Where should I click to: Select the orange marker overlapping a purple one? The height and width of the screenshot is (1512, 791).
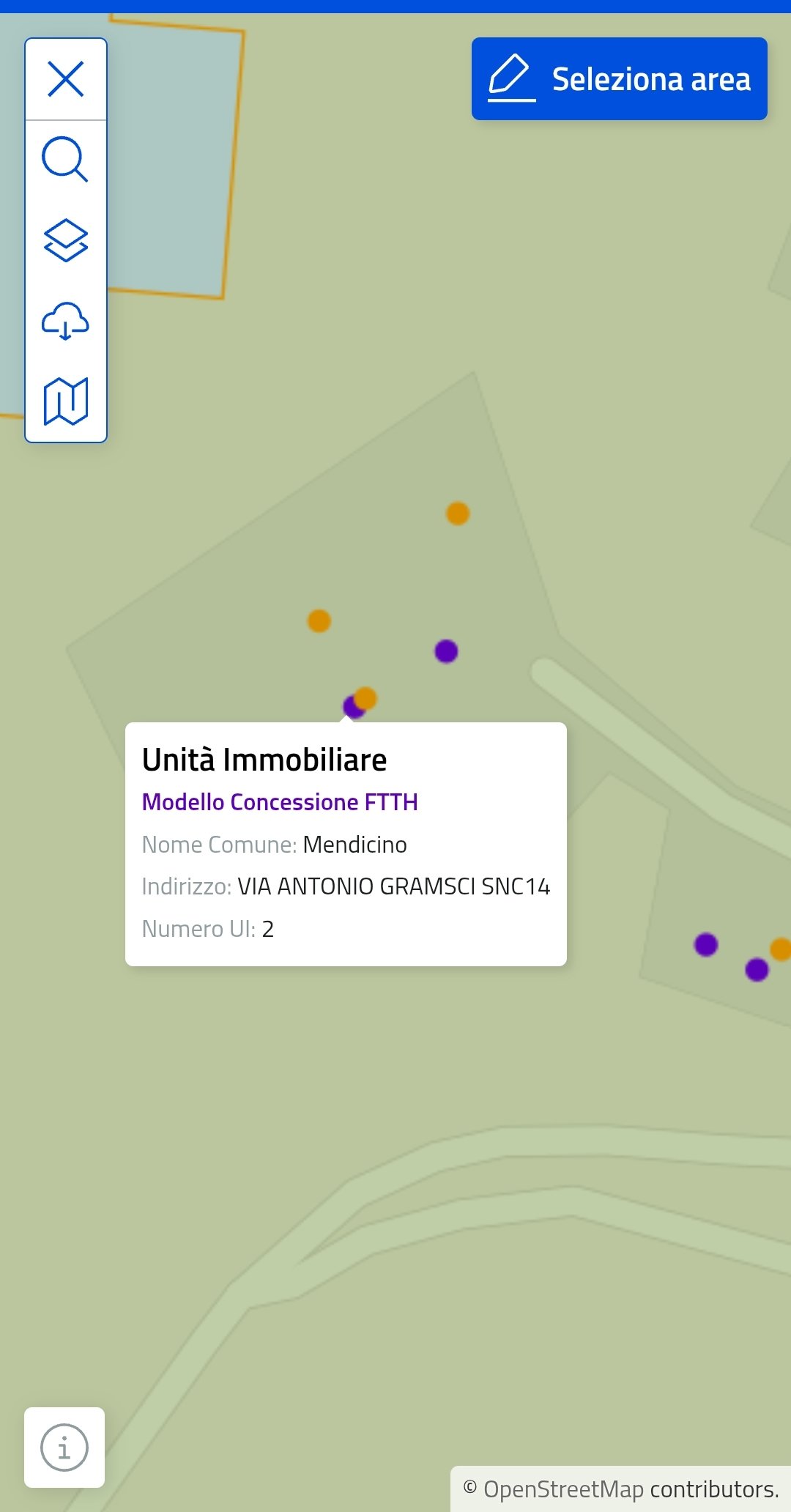[366, 697]
